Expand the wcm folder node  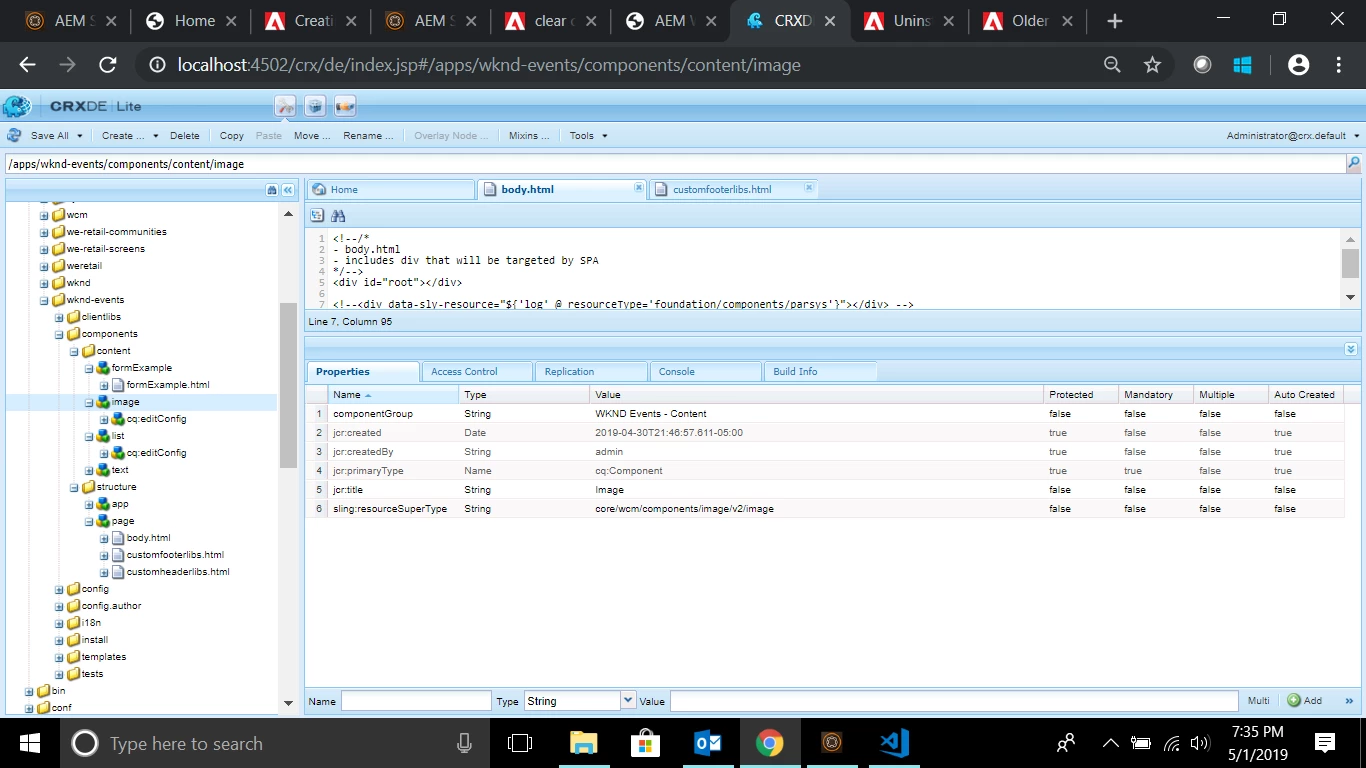point(44,215)
